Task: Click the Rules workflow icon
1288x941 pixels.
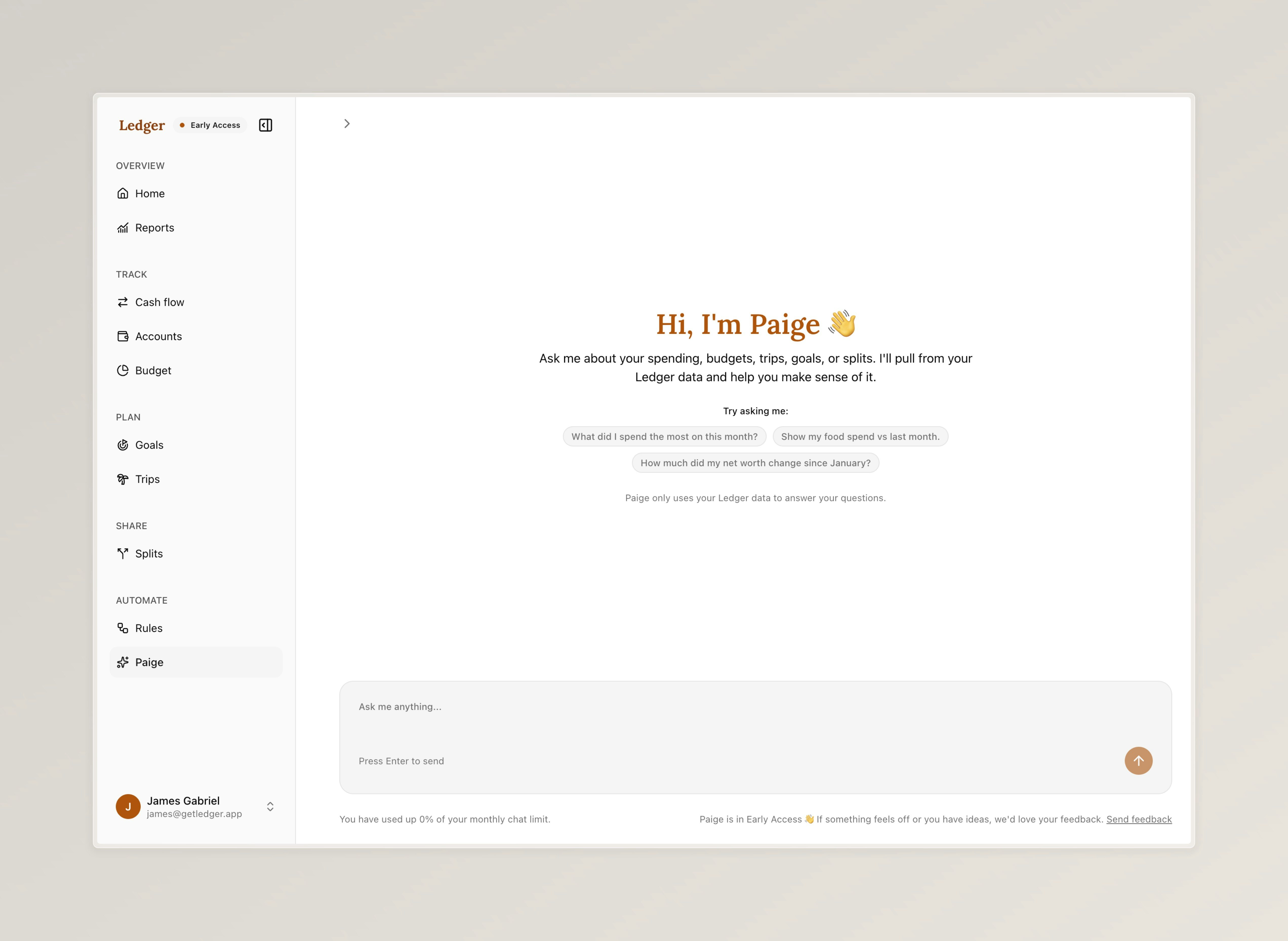Action: (x=123, y=628)
